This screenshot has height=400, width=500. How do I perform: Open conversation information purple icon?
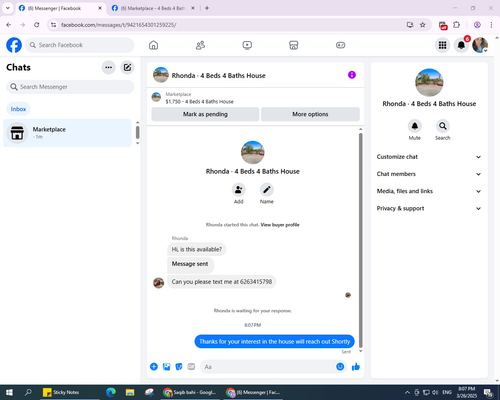[x=352, y=75]
